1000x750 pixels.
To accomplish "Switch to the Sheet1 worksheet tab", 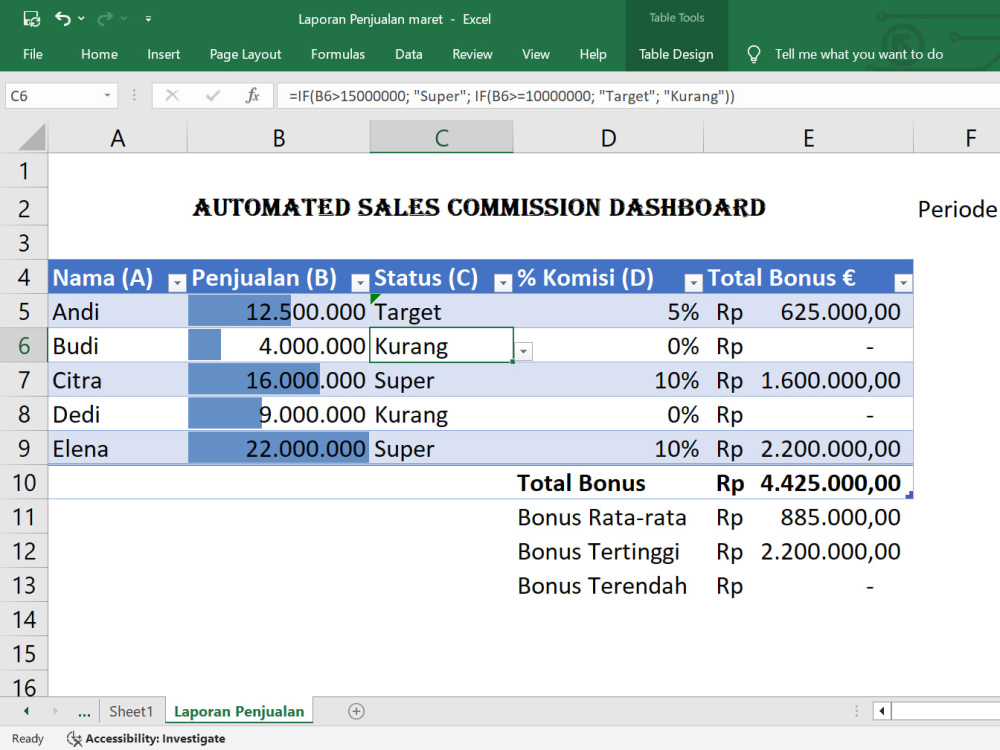I will tap(131, 711).
